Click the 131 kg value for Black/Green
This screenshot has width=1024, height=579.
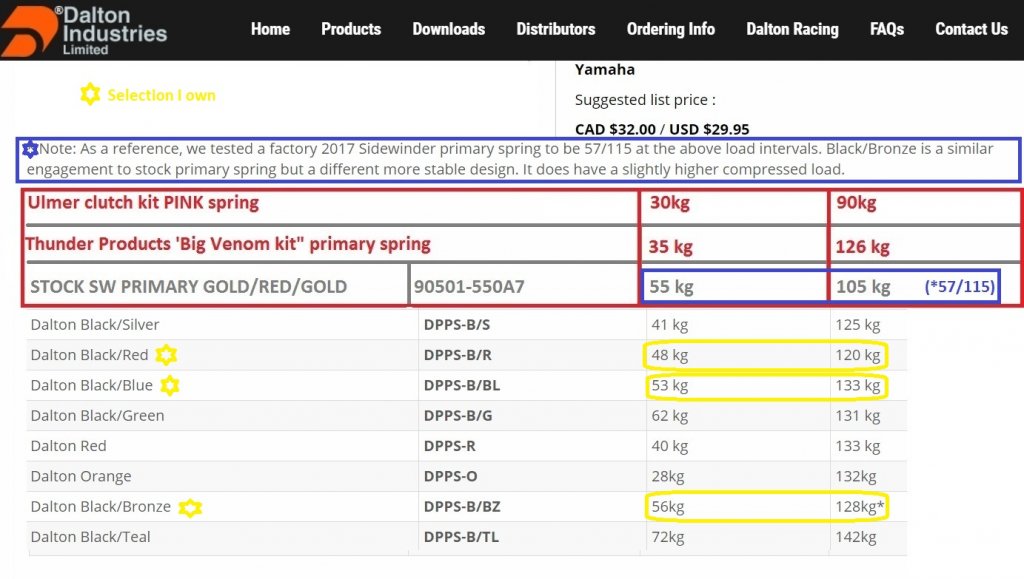click(x=857, y=416)
